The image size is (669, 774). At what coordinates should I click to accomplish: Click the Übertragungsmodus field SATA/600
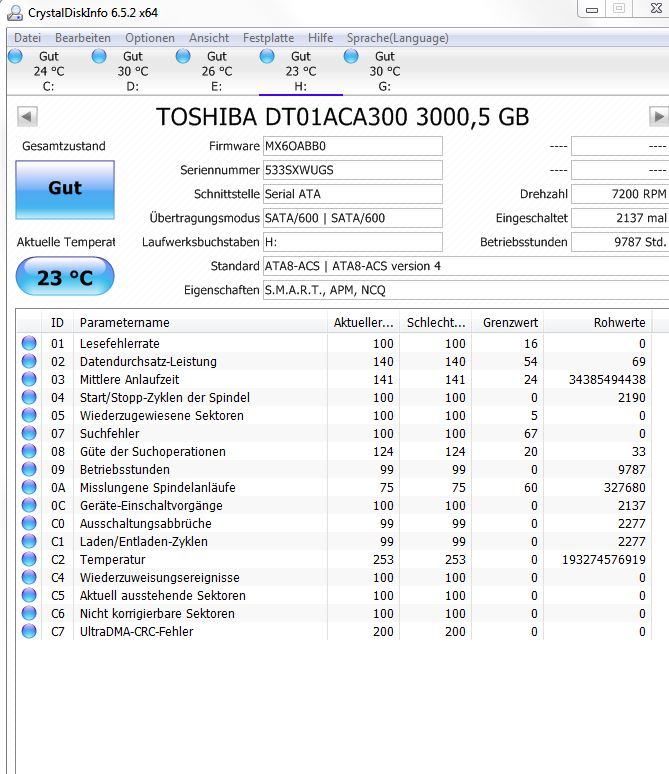(353, 218)
